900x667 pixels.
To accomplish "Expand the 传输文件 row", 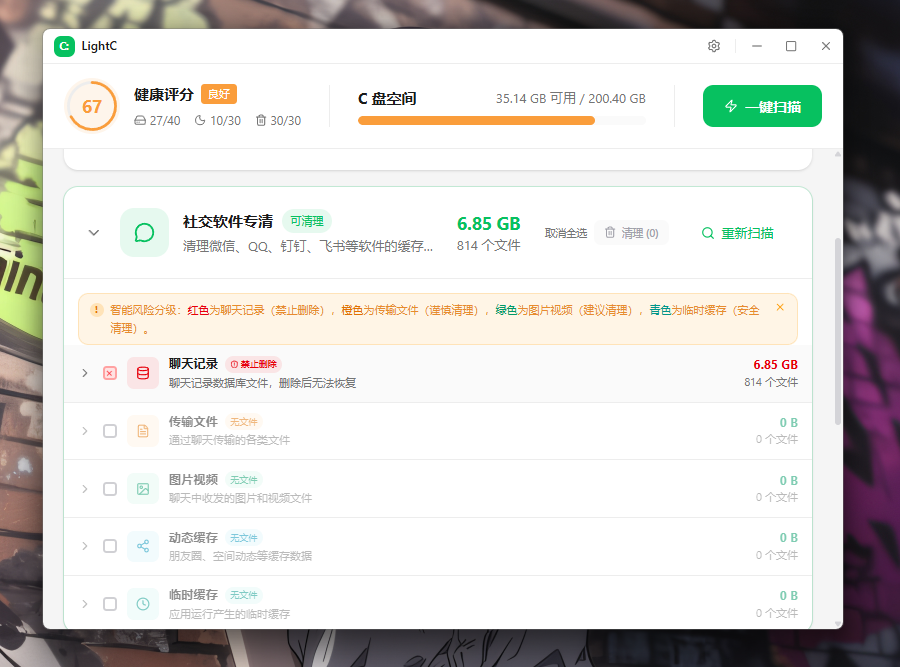I will coord(85,431).
